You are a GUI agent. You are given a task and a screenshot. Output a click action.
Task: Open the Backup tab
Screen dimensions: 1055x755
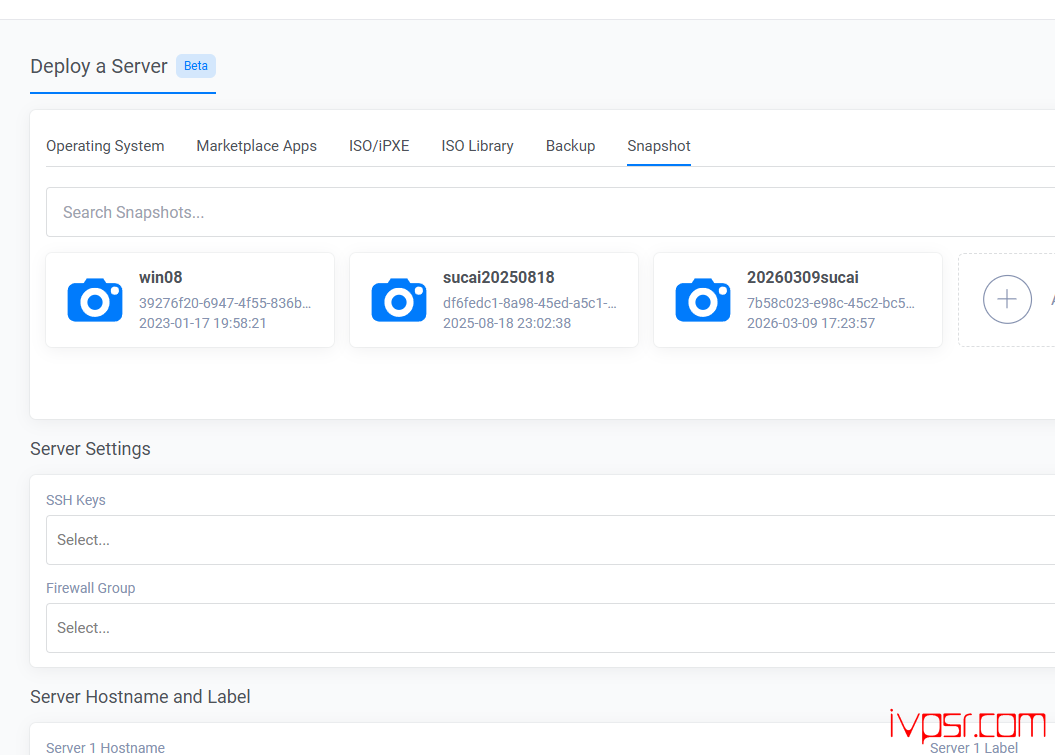pos(570,146)
